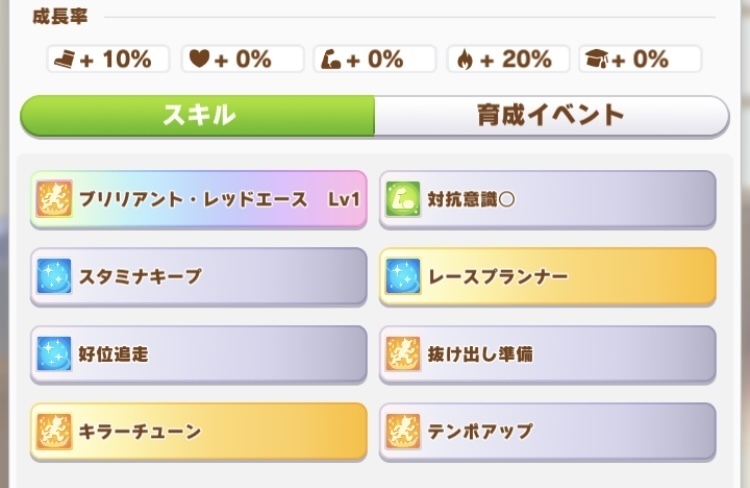
Task: Tap the orange テンポアップ skill icon
Action: pos(403,432)
